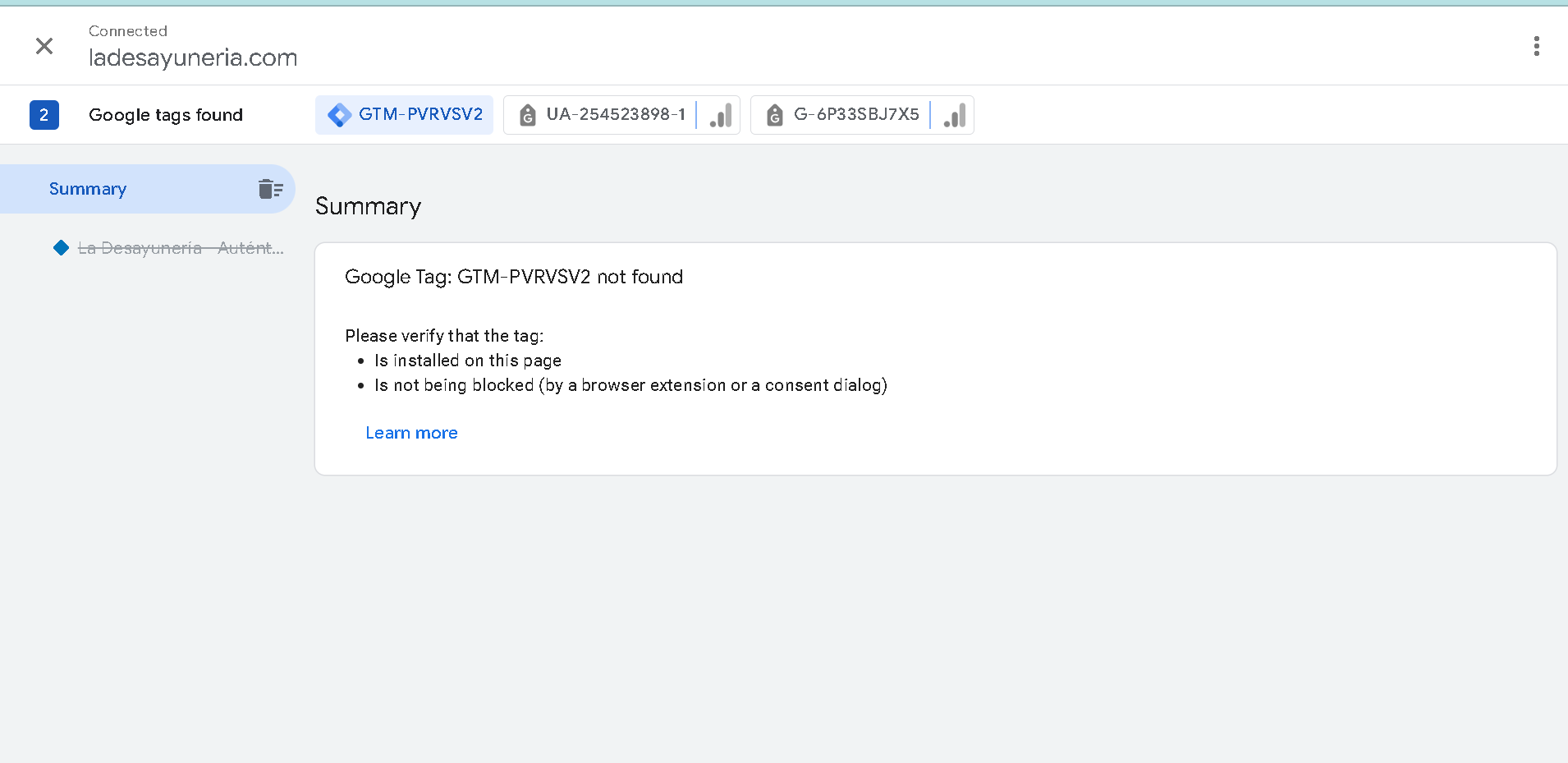Click the 'Is installed on this page' bullet
1568x763 pixels.
pos(468,361)
